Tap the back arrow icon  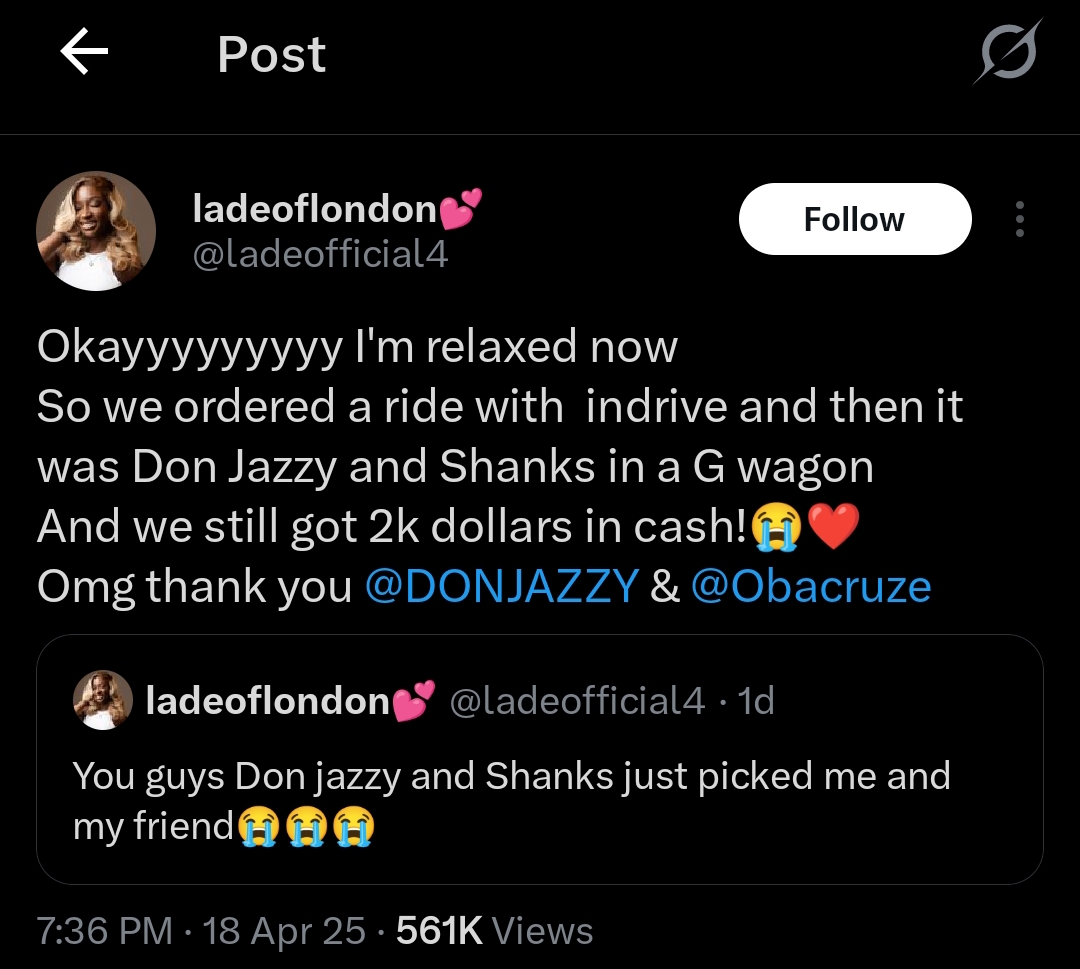point(84,53)
